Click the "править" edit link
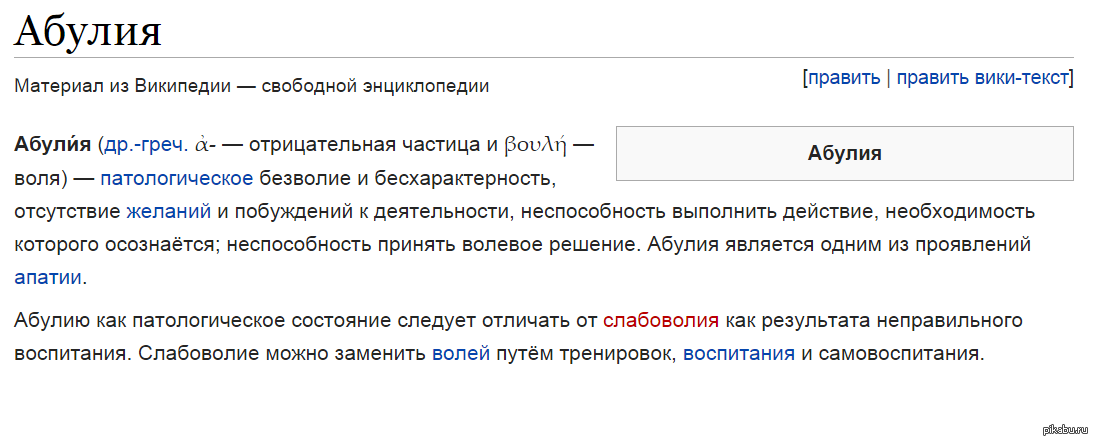Image resolution: width=1093 pixels, height=441 pixels. coord(844,77)
